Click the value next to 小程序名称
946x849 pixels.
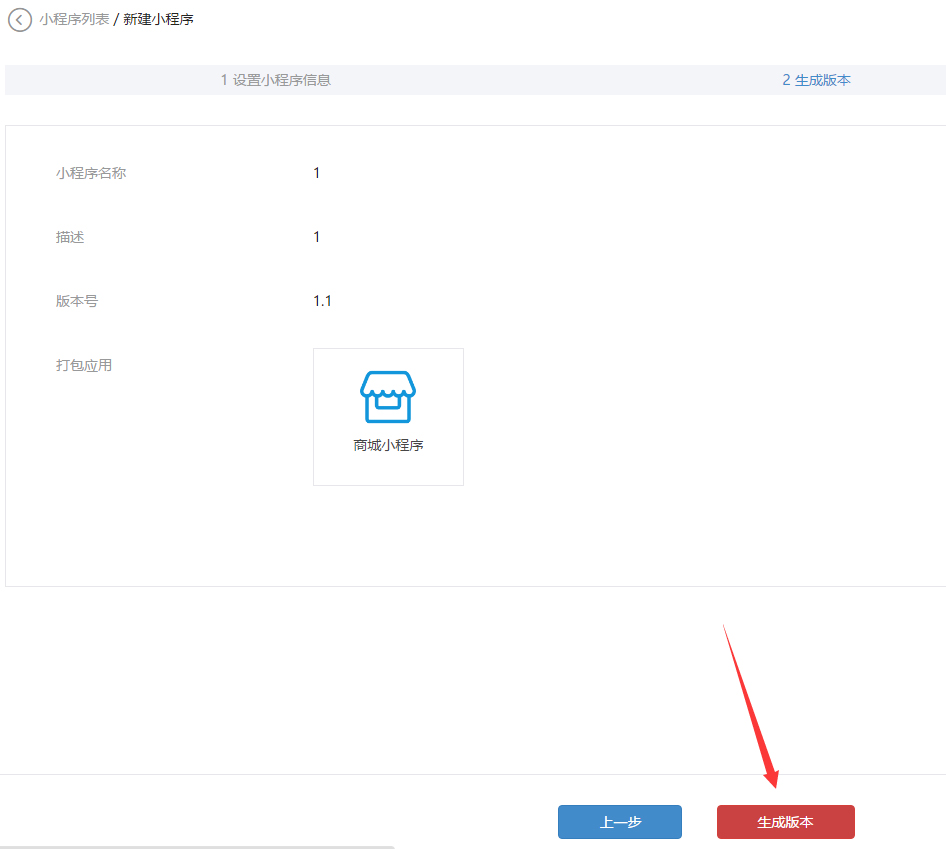317,173
